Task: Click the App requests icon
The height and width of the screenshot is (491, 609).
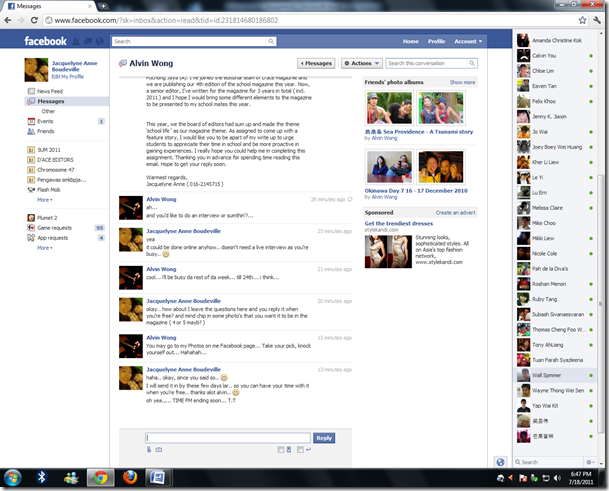Action: (31, 238)
